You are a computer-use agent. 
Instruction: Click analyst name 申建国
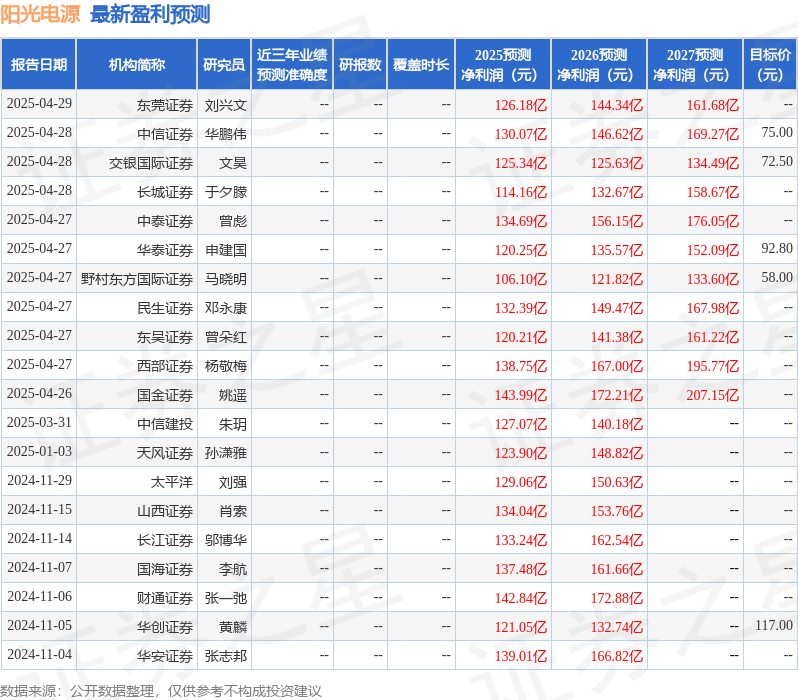(225, 250)
